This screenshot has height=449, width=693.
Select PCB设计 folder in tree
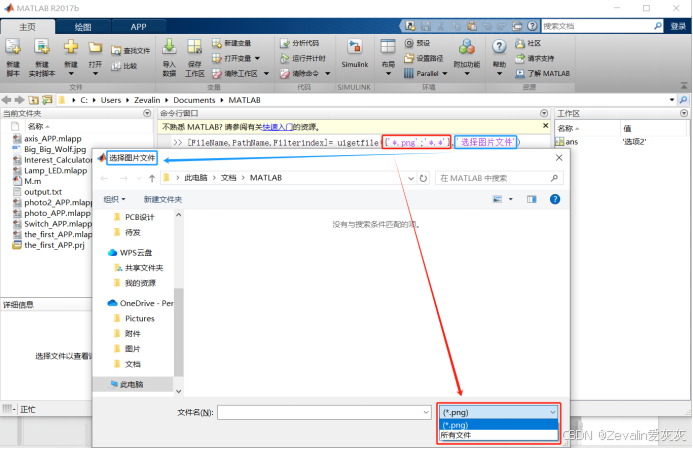click(x=134, y=217)
